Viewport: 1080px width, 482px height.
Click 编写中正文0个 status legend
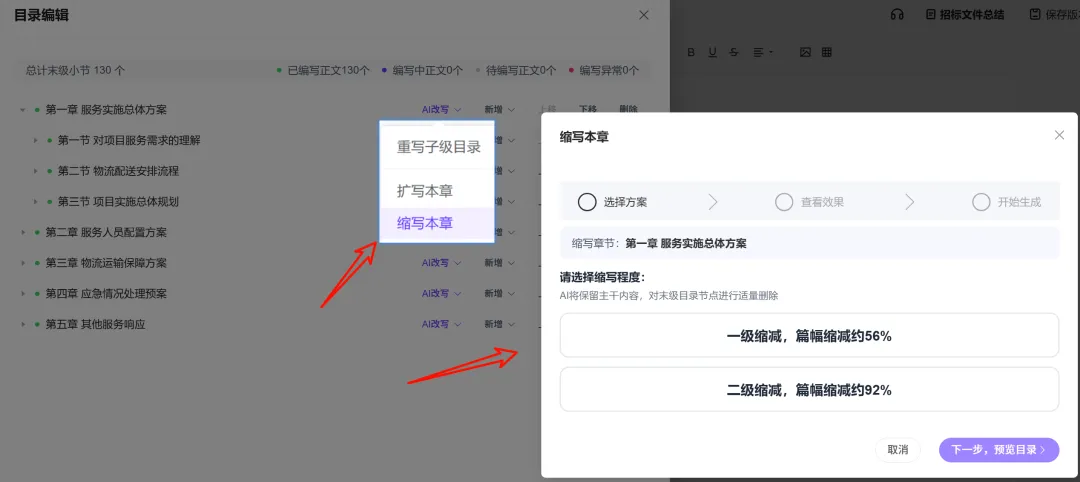tap(422, 70)
